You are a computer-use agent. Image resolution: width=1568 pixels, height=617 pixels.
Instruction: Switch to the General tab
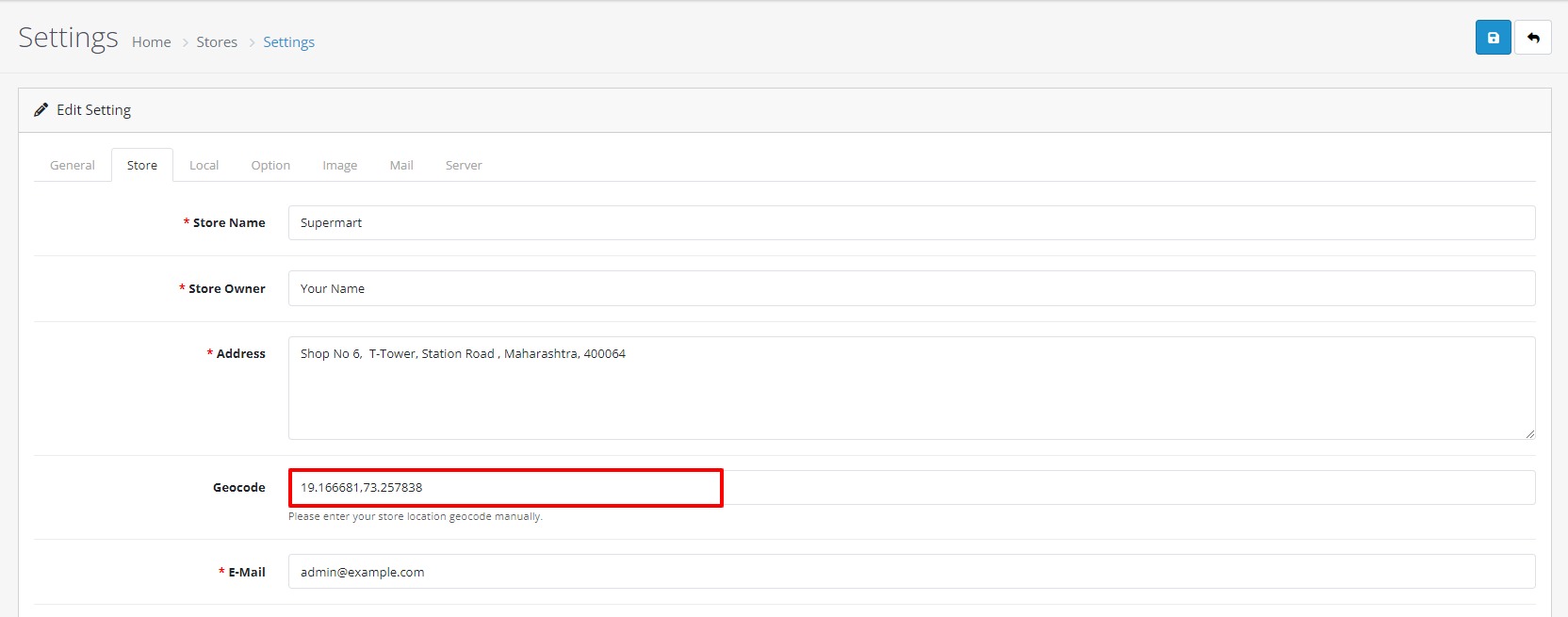pos(73,166)
